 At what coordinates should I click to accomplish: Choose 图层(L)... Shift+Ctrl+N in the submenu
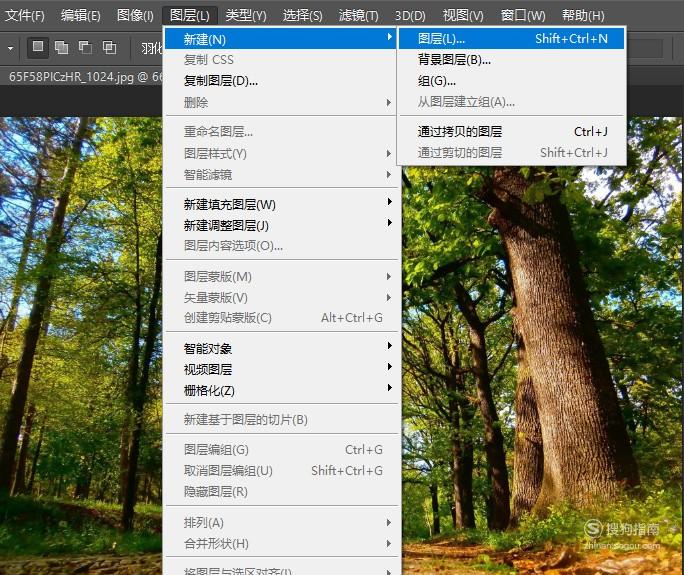(512, 38)
